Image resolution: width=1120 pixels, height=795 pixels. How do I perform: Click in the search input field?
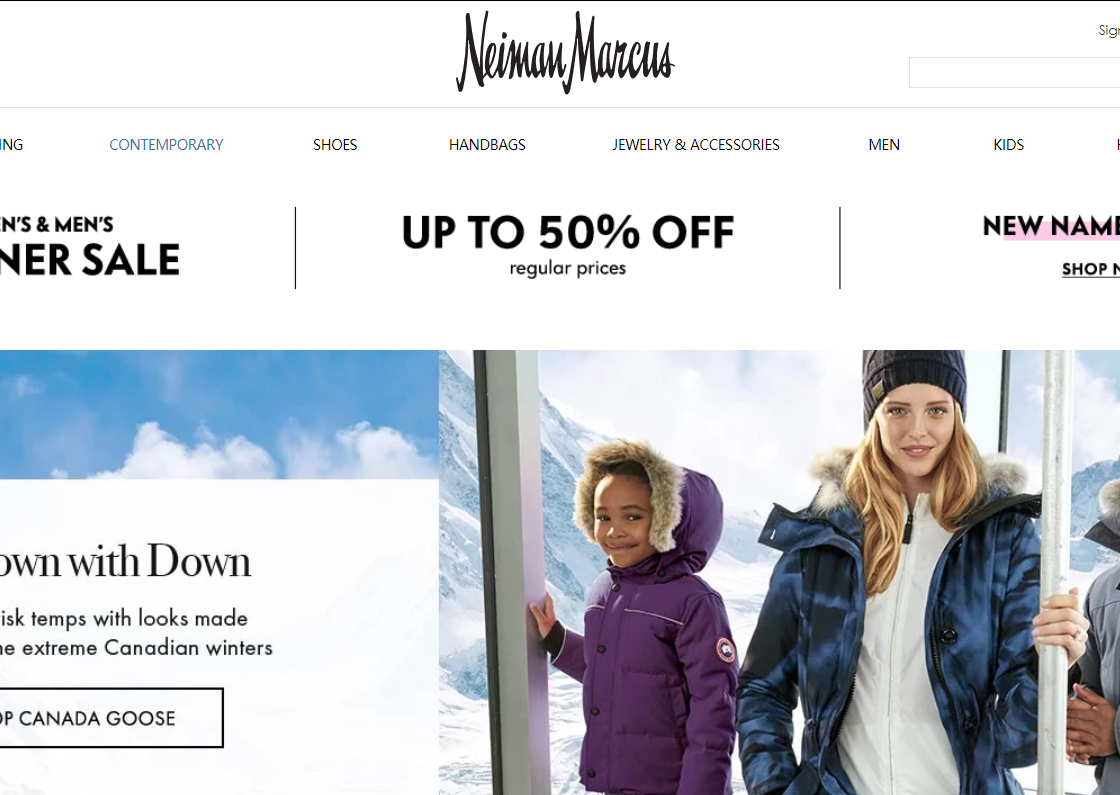1014,72
